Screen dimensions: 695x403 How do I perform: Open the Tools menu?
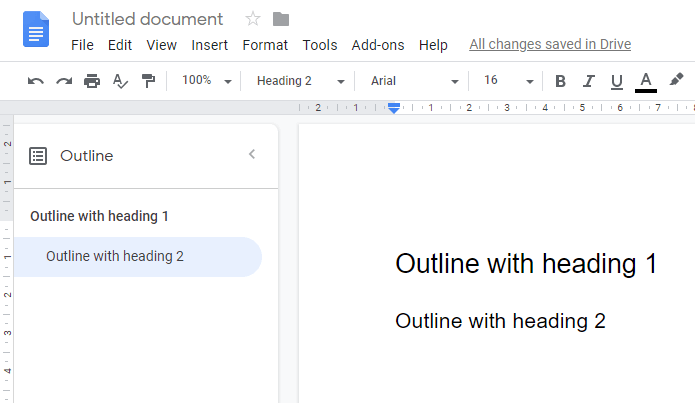pyautogui.click(x=320, y=45)
